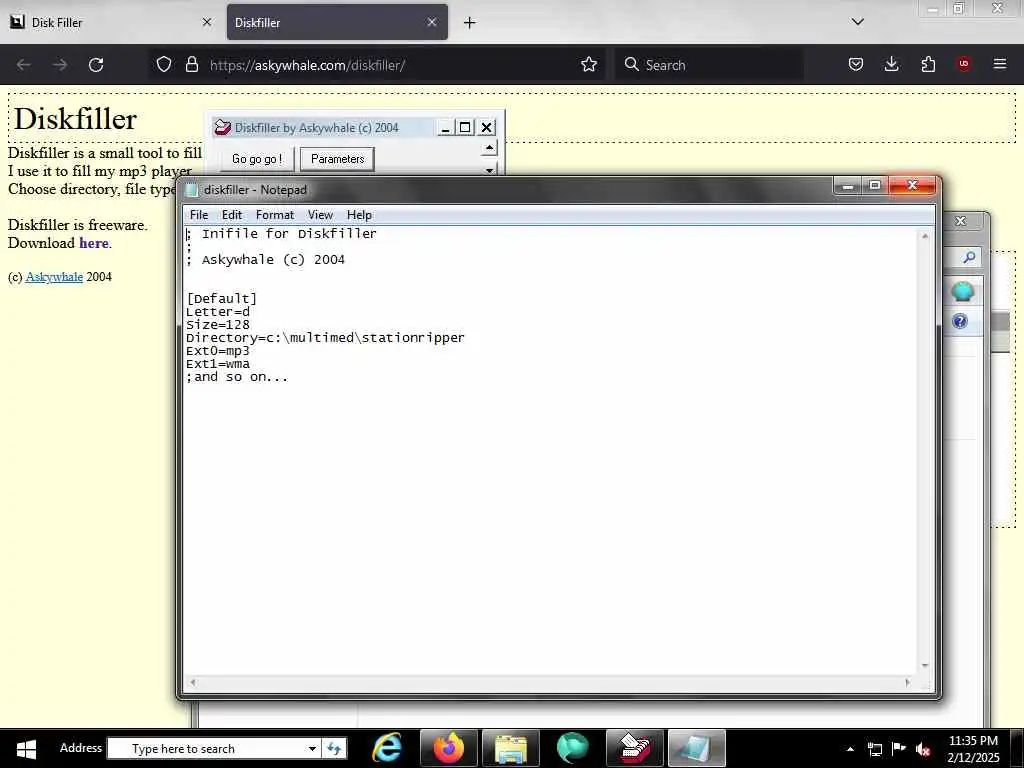The height and width of the screenshot is (768, 1024).
Task: Expand the list all tabs chevron
Action: [858, 22]
